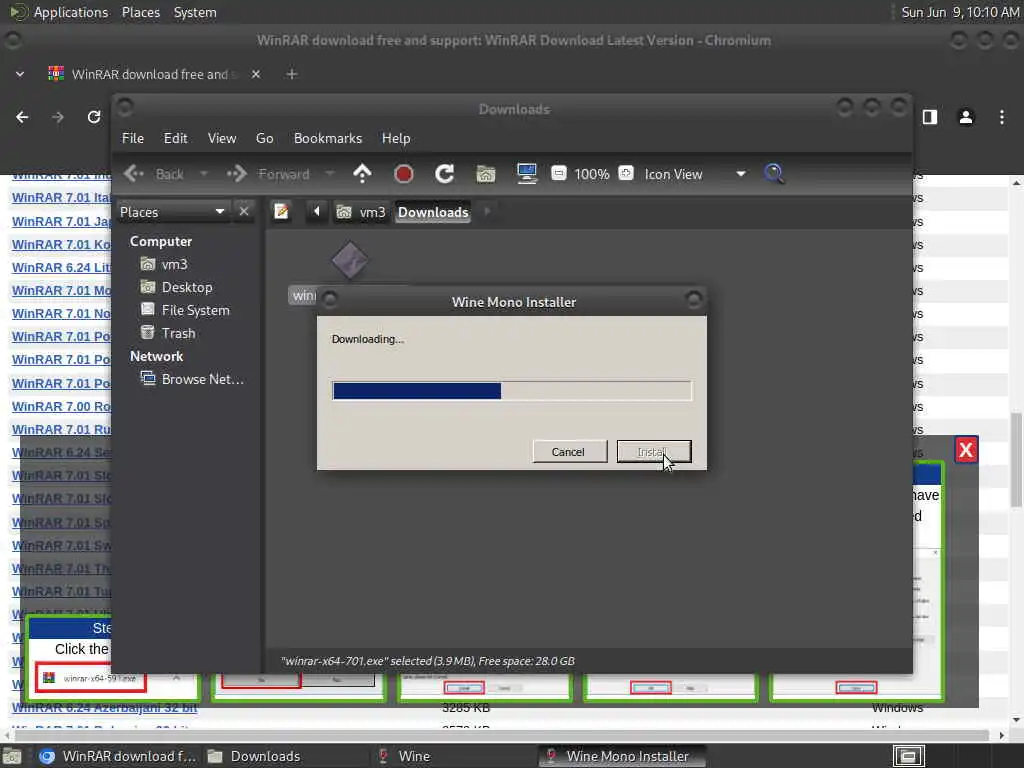Click the show desktop icon in bottom panel
Image resolution: width=1024 pixels, height=768 pixels.
(12, 757)
